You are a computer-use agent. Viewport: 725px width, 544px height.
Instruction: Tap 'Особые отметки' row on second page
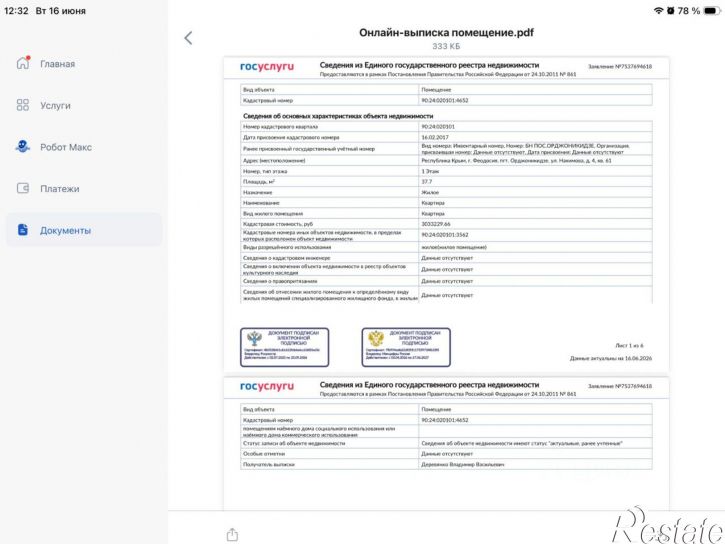pos(446,454)
